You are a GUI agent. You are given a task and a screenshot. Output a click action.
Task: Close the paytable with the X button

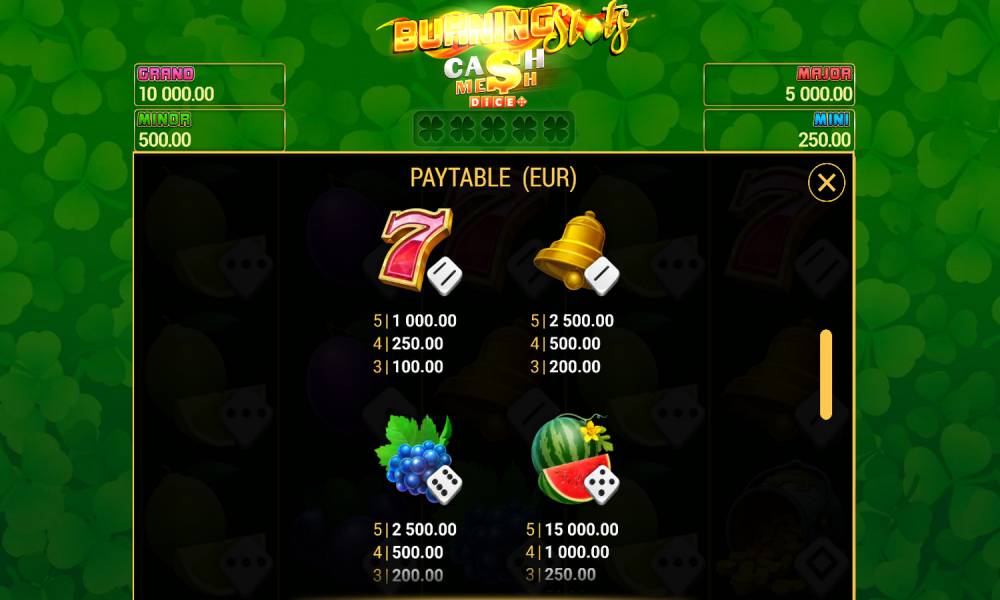(x=827, y=183)
